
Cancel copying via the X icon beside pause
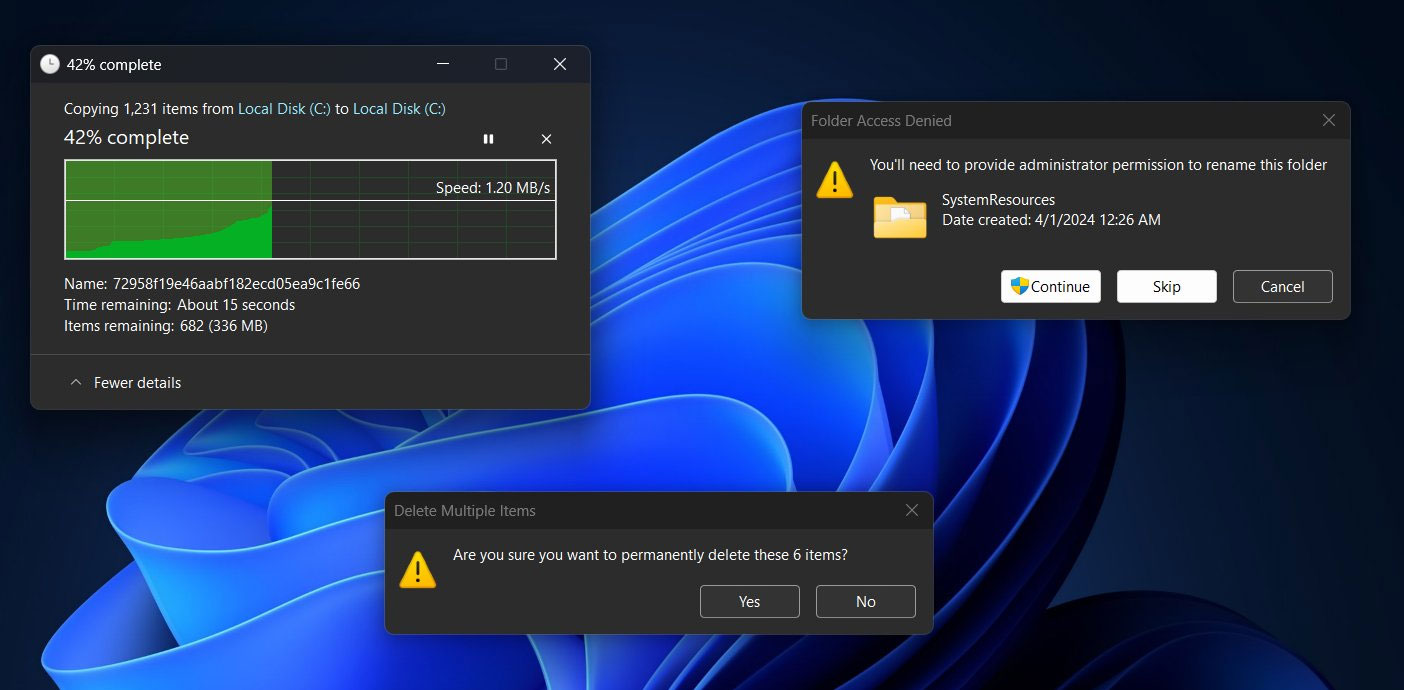click(x=546, y=139)
